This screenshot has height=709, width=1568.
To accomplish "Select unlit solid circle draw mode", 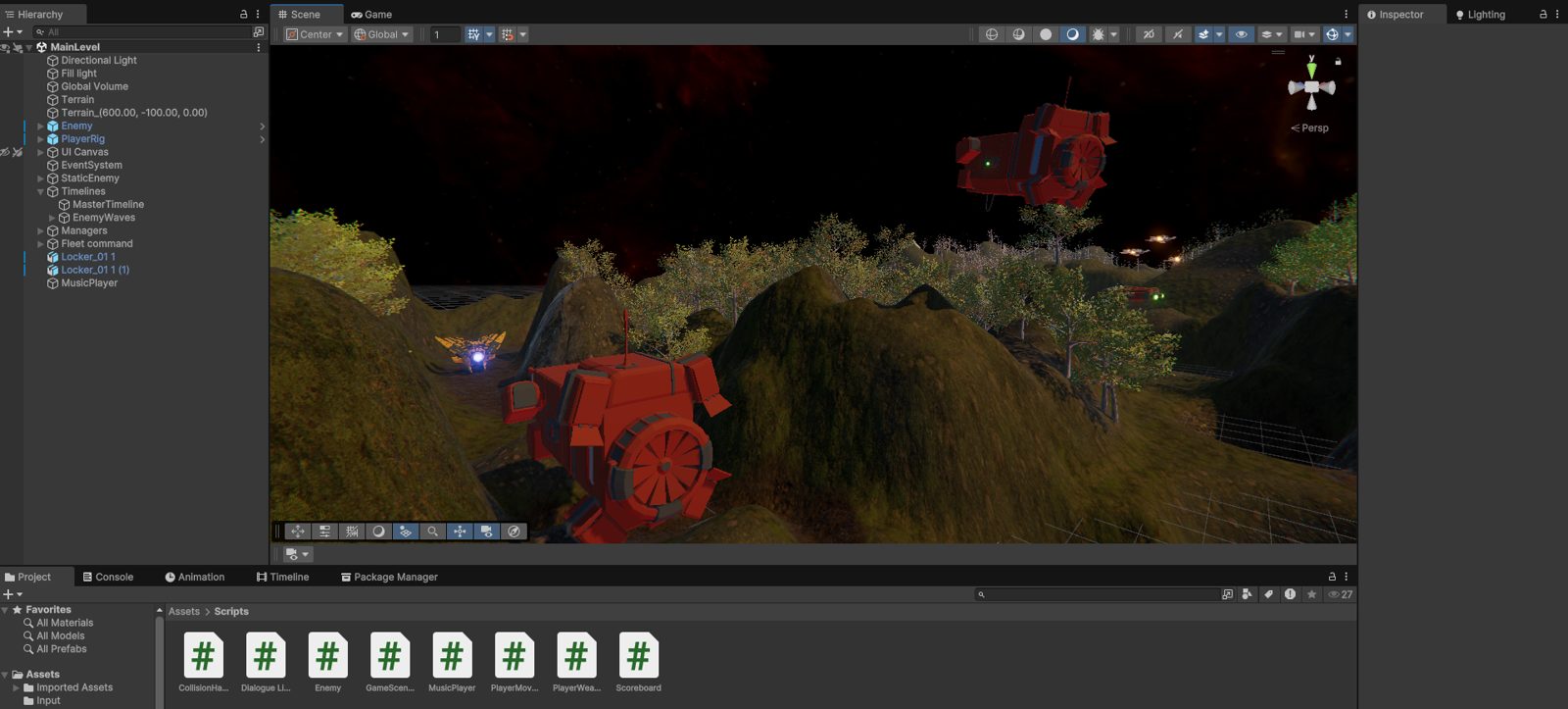I will click(1046, 34).
